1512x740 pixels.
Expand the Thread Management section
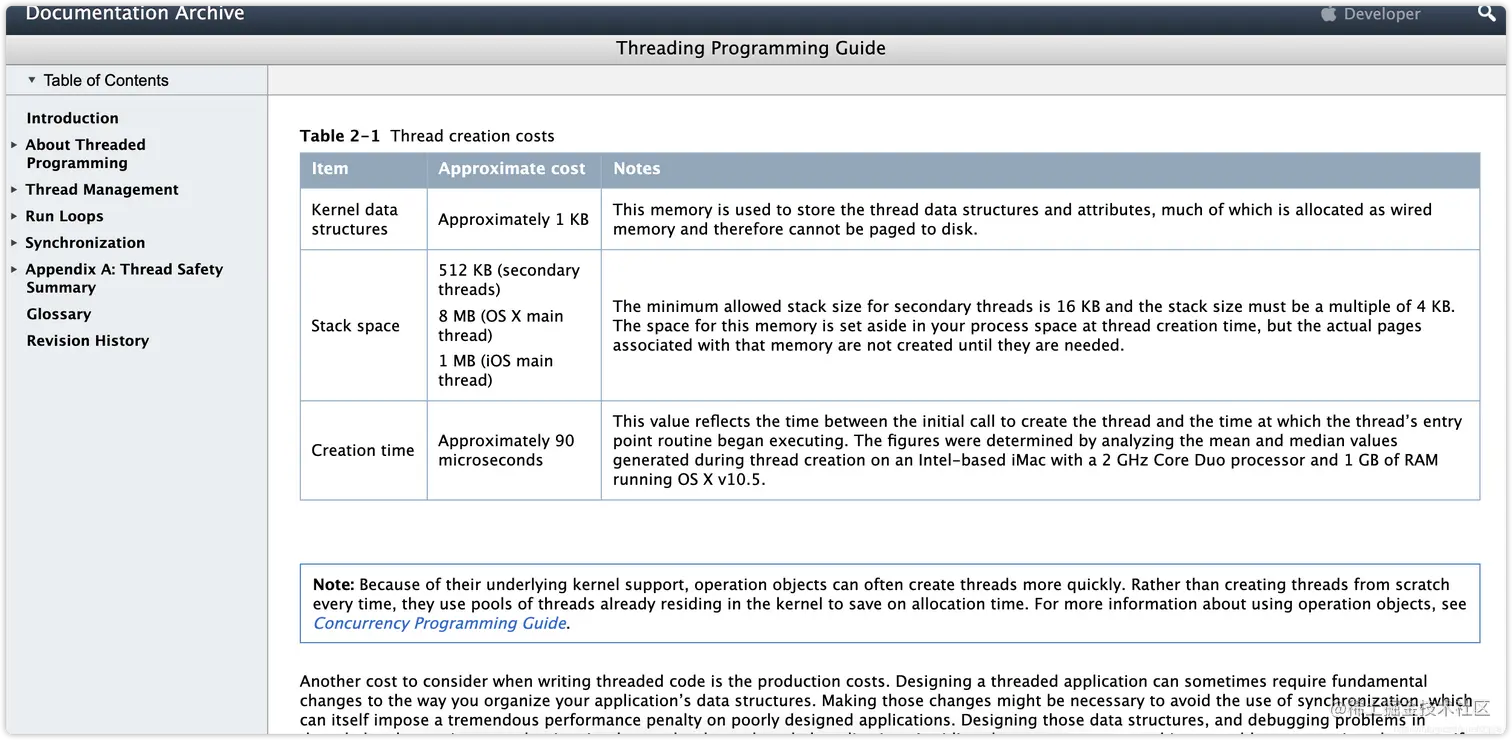point(13,189)
